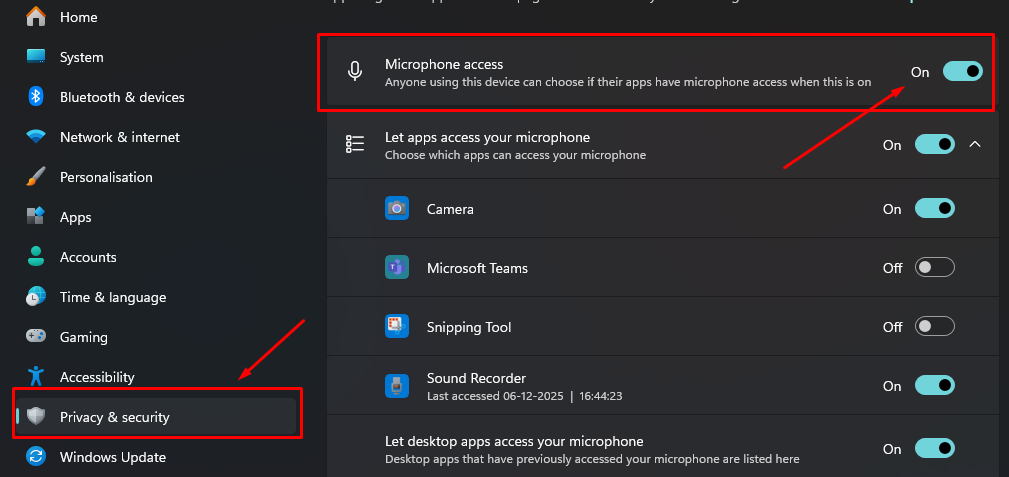1009x477 pixels.
Task: Open System settings page
Action: [82, 57]
